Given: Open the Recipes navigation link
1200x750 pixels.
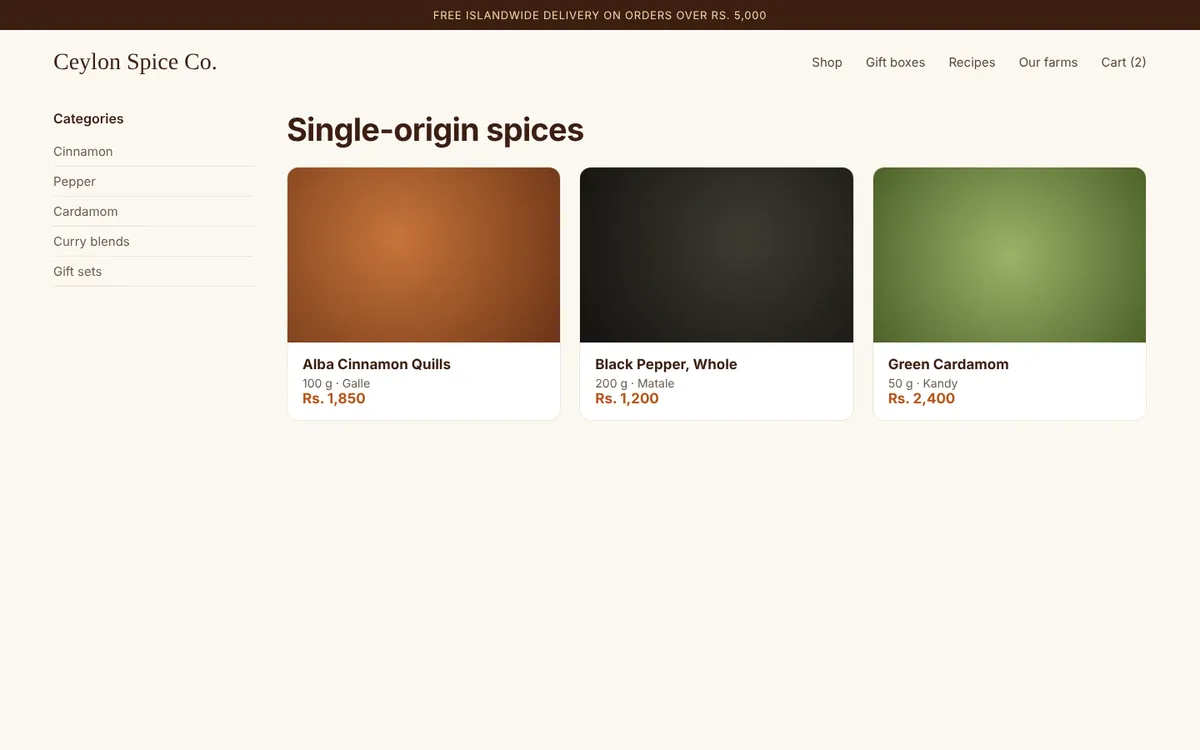Looking at the screenshot, I should pos(972,62).
